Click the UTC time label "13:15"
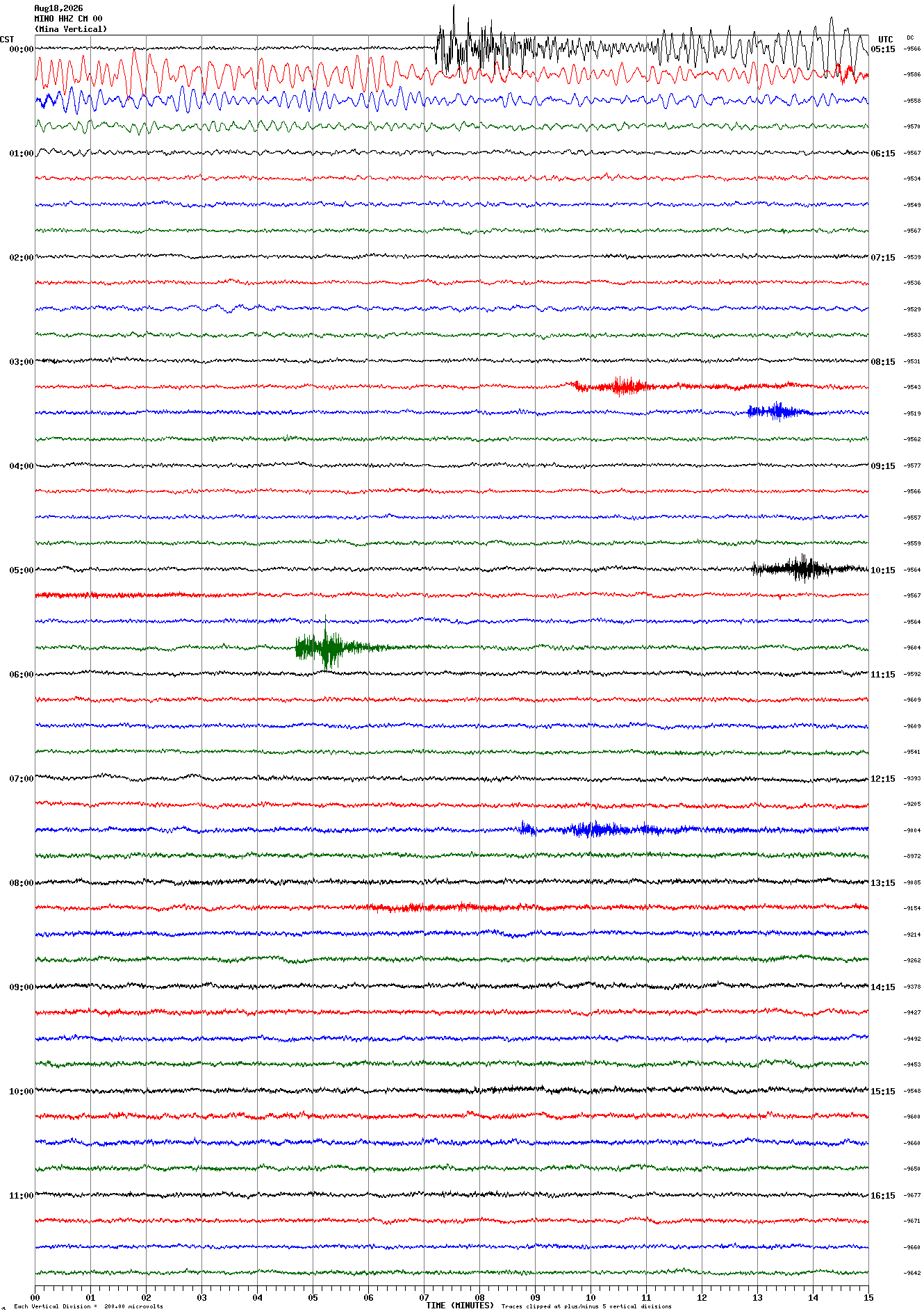The width and height of the screenshot is (924, 1316). click(x=883, y=883)
